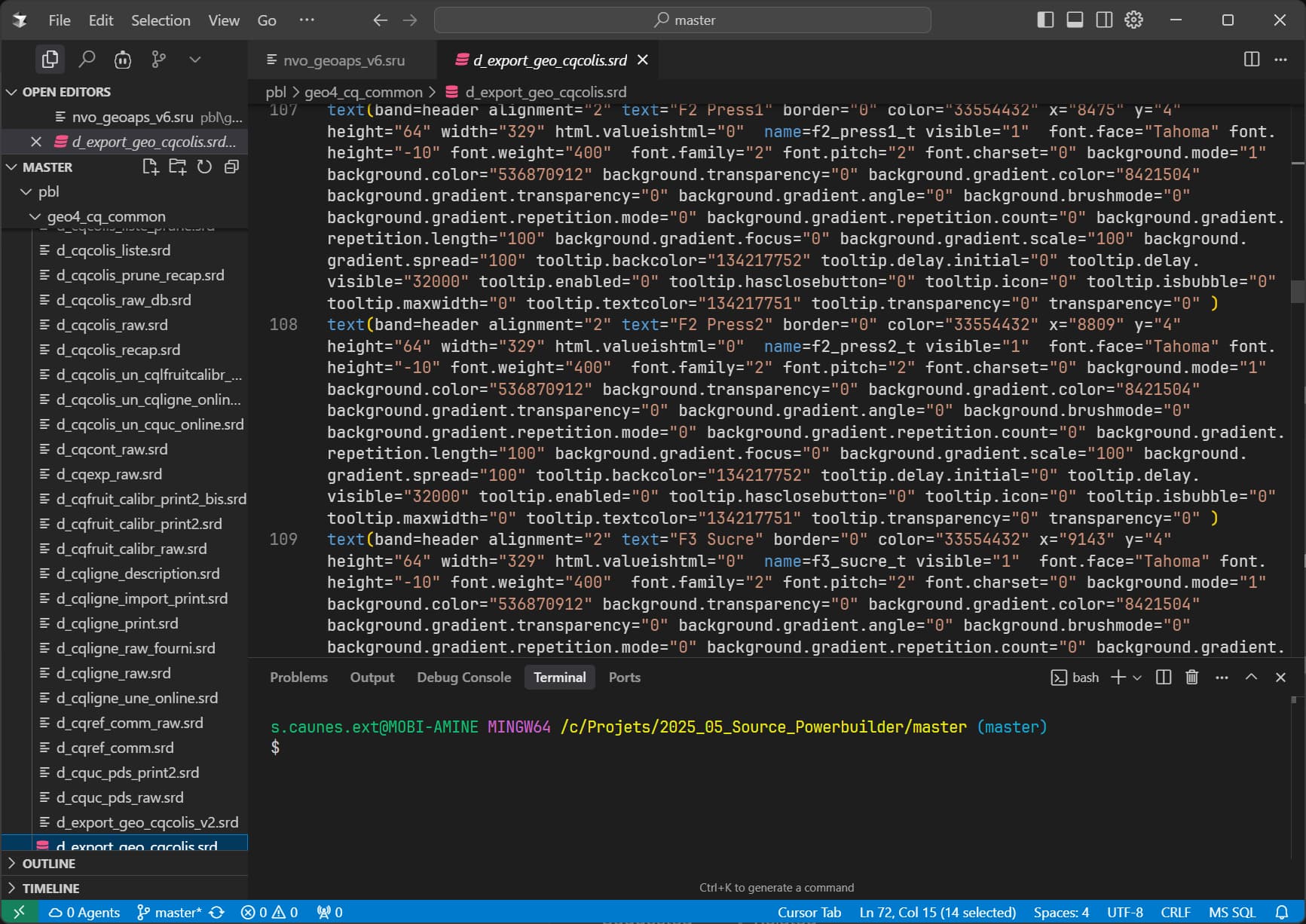1306x924 pixels.
Task: Click the New File icon in MASTER
Action: (x=150, y=167)
